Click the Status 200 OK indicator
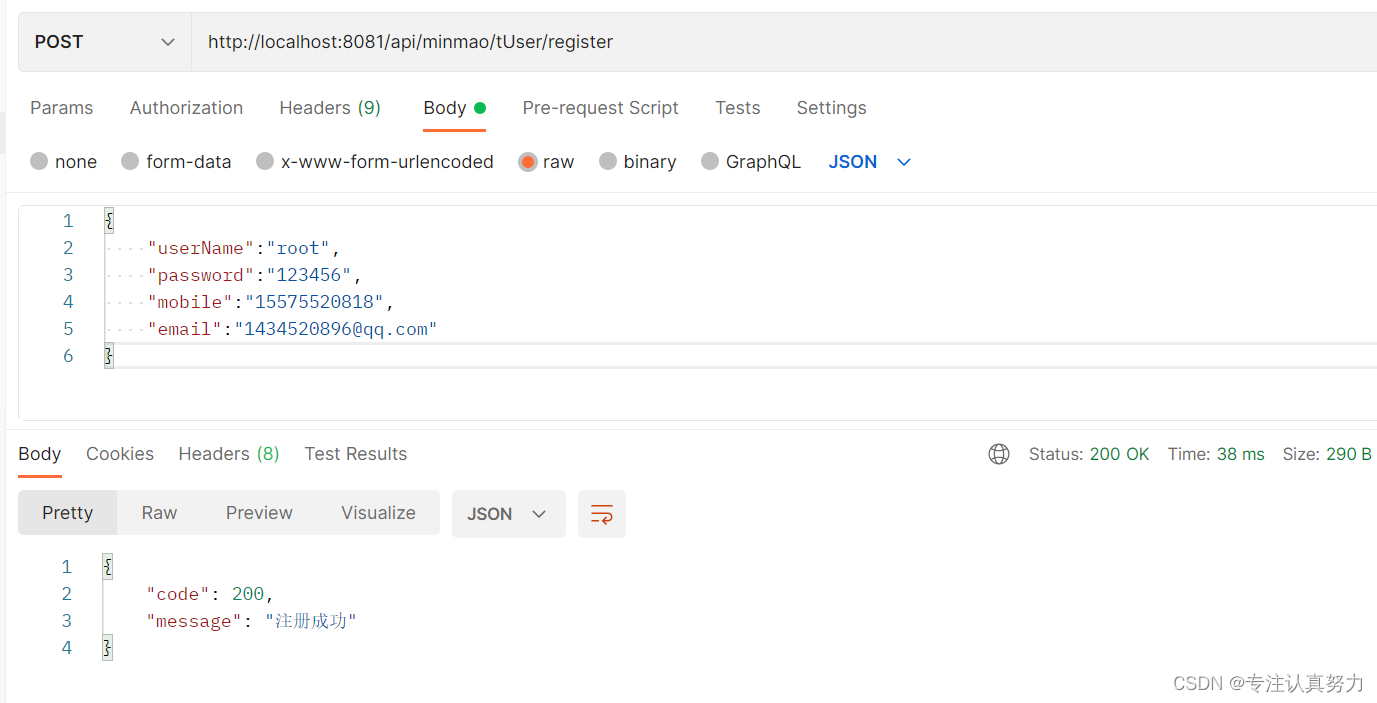 [1089, 454]
